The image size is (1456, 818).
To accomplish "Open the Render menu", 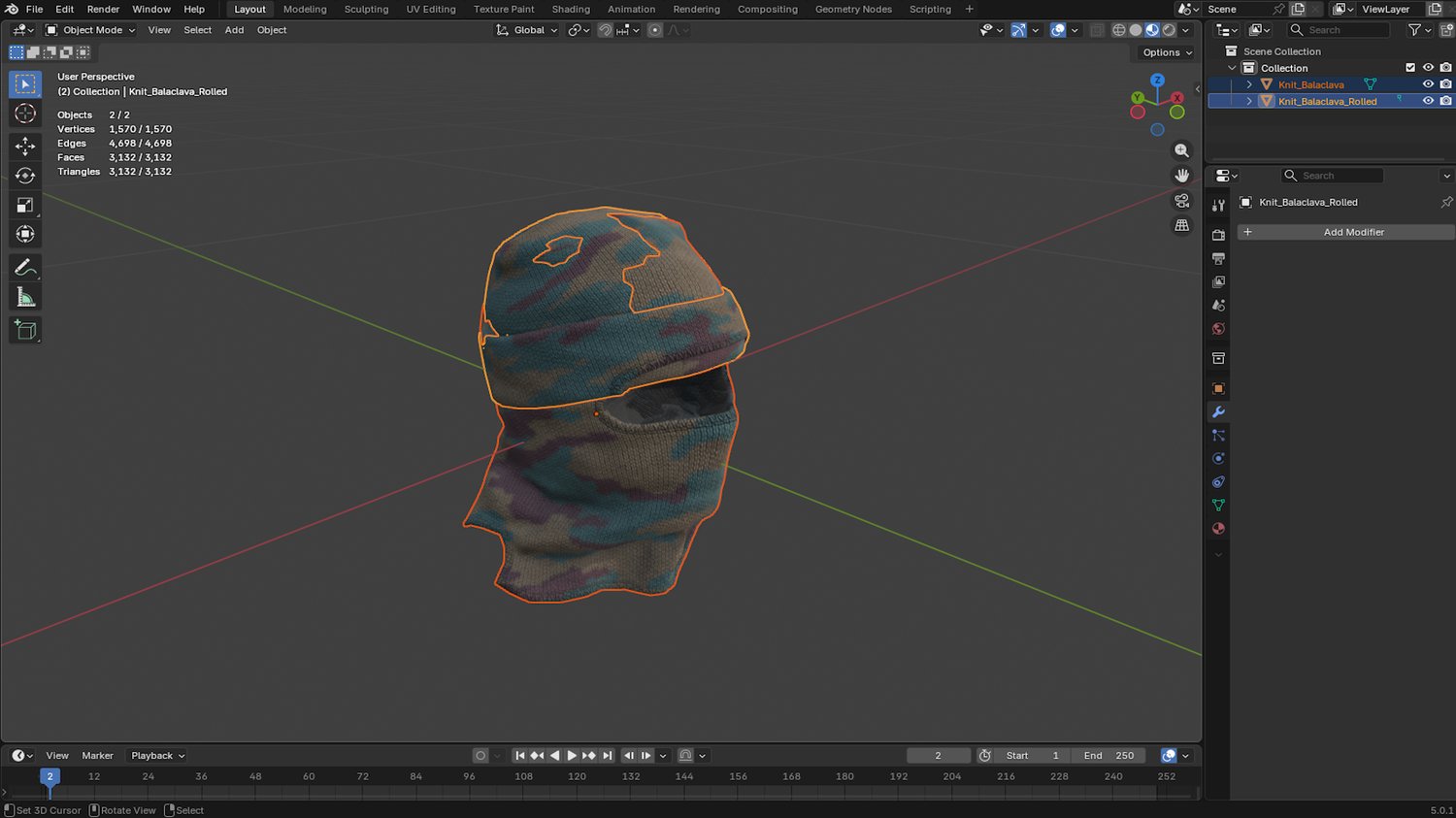I will click(x=103, y=10).
